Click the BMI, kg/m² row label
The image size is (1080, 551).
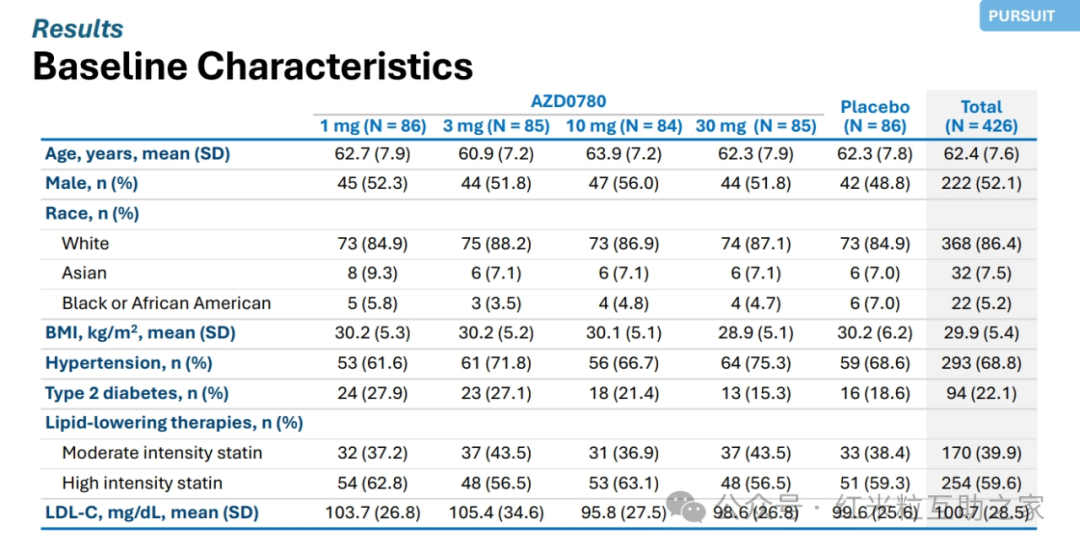(140, 333)
